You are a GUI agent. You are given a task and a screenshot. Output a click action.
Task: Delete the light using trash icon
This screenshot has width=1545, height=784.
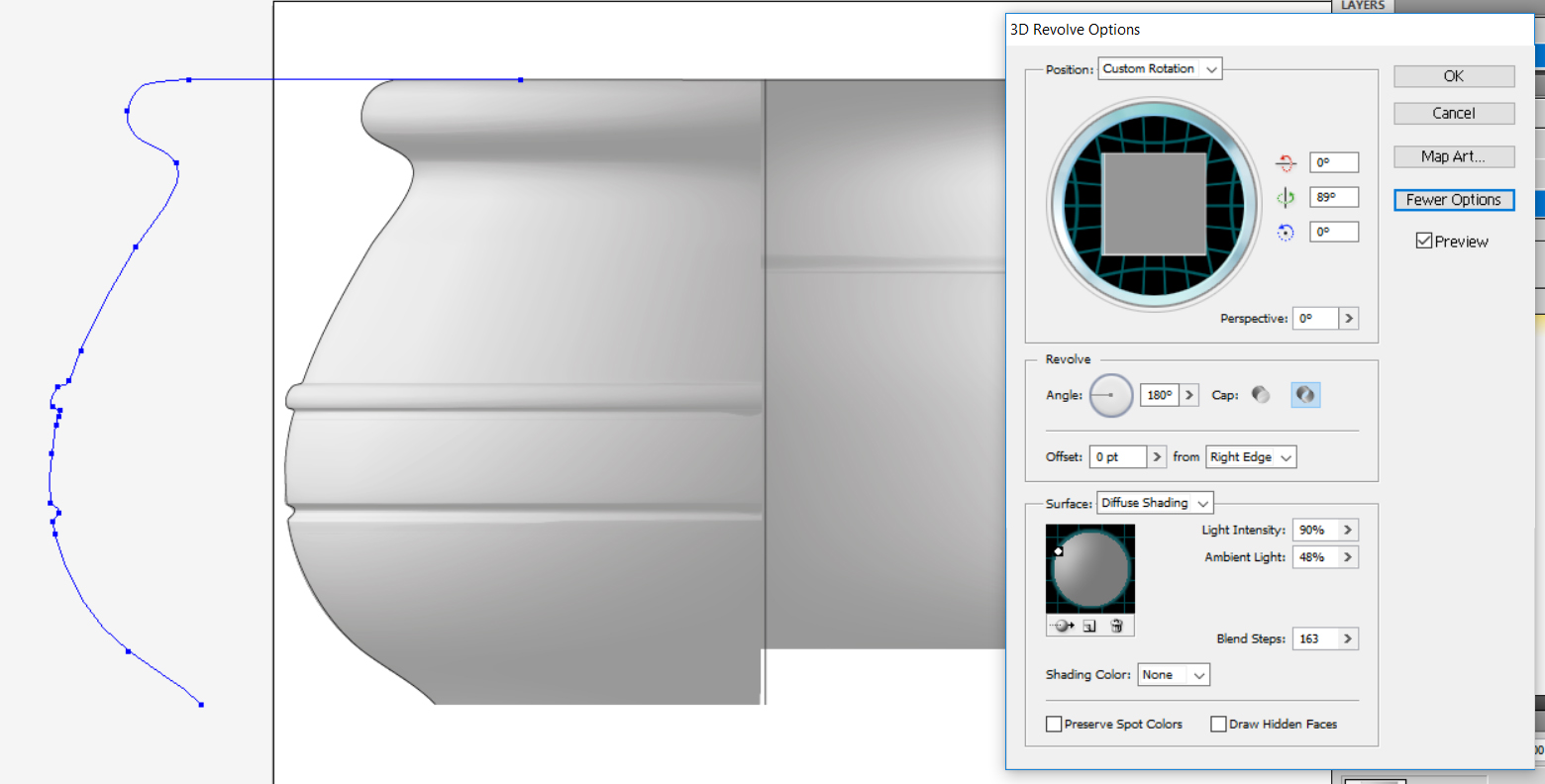1116,626
